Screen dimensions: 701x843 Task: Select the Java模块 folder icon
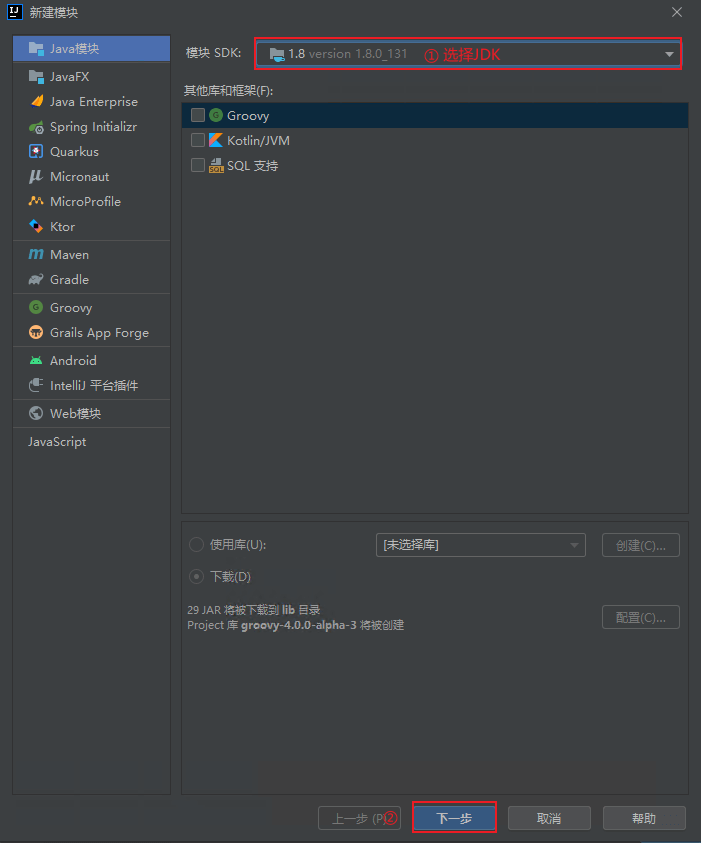[36, 48]
